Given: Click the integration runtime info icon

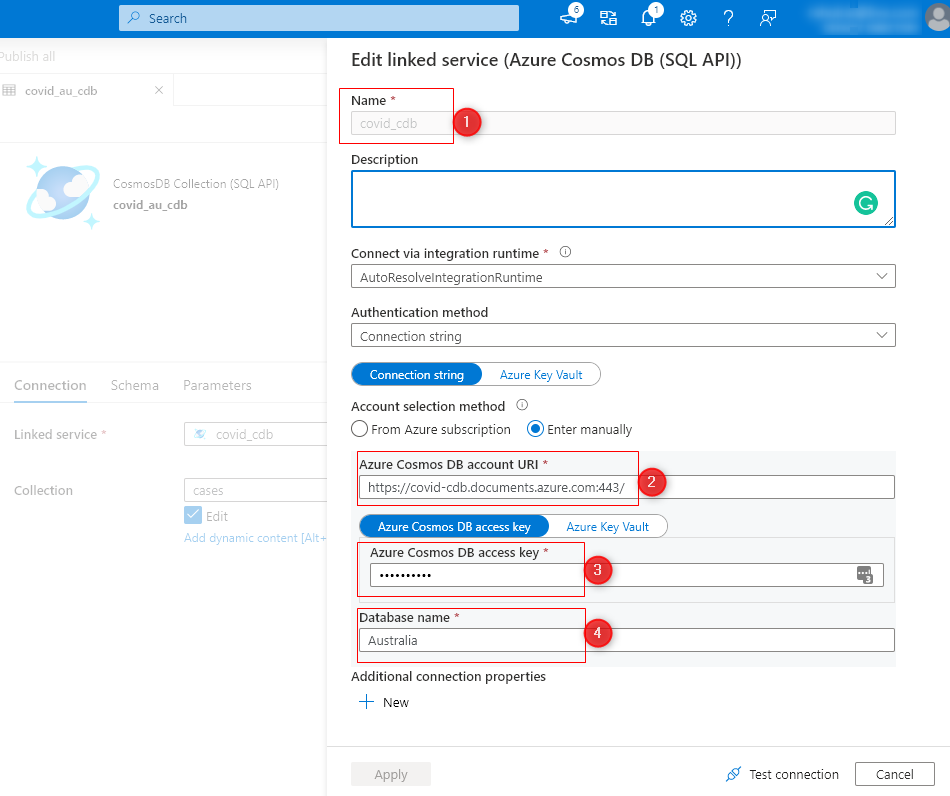Looking at the screenshot, I should [x=565, y=252].
